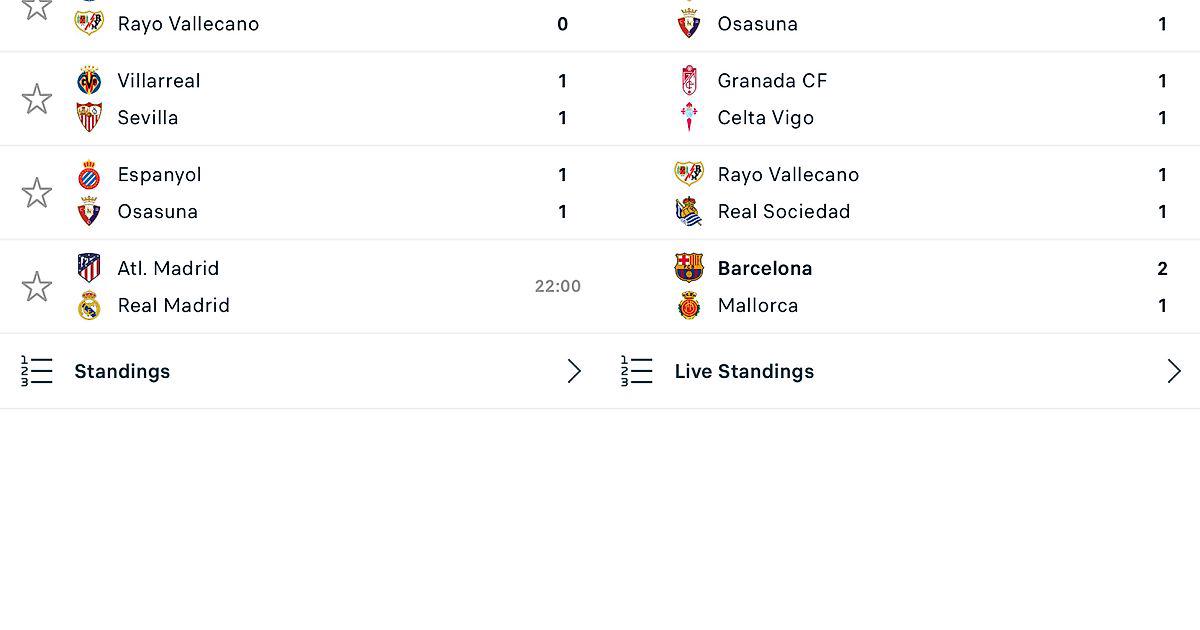
Task: Click the Atl. Madrid club crest
Action: pyautogui.click(x=89, y=268)
